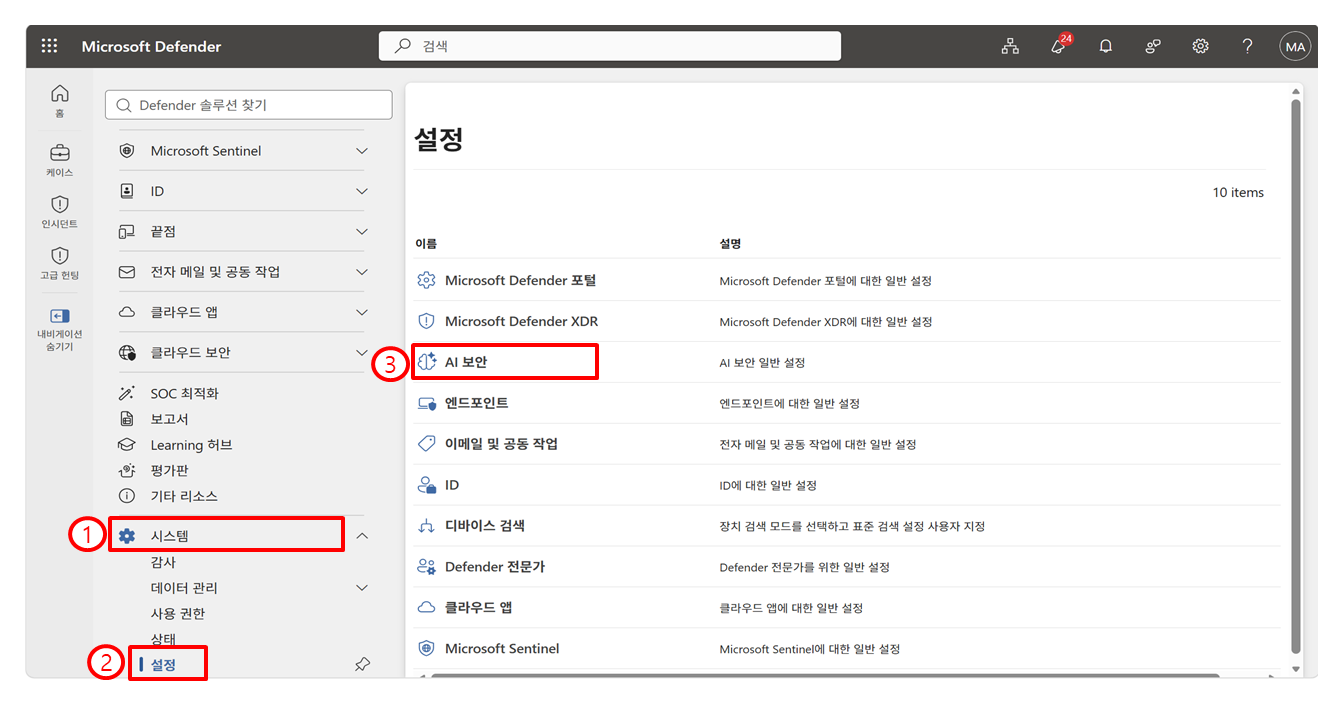The width and height of the screenshot is (1341, 703).
Task: Click the plain bell alerts icon
Action: [x=1105, y=46]
